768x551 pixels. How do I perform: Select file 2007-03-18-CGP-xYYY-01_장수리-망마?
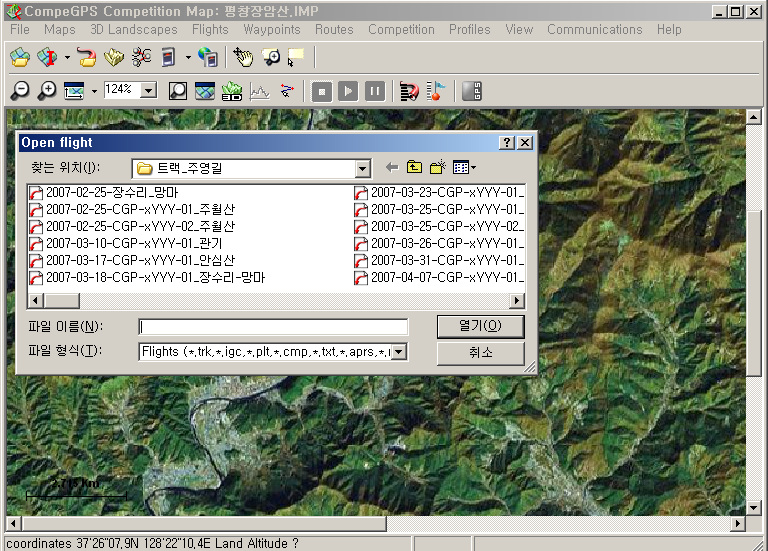(147, 278)
